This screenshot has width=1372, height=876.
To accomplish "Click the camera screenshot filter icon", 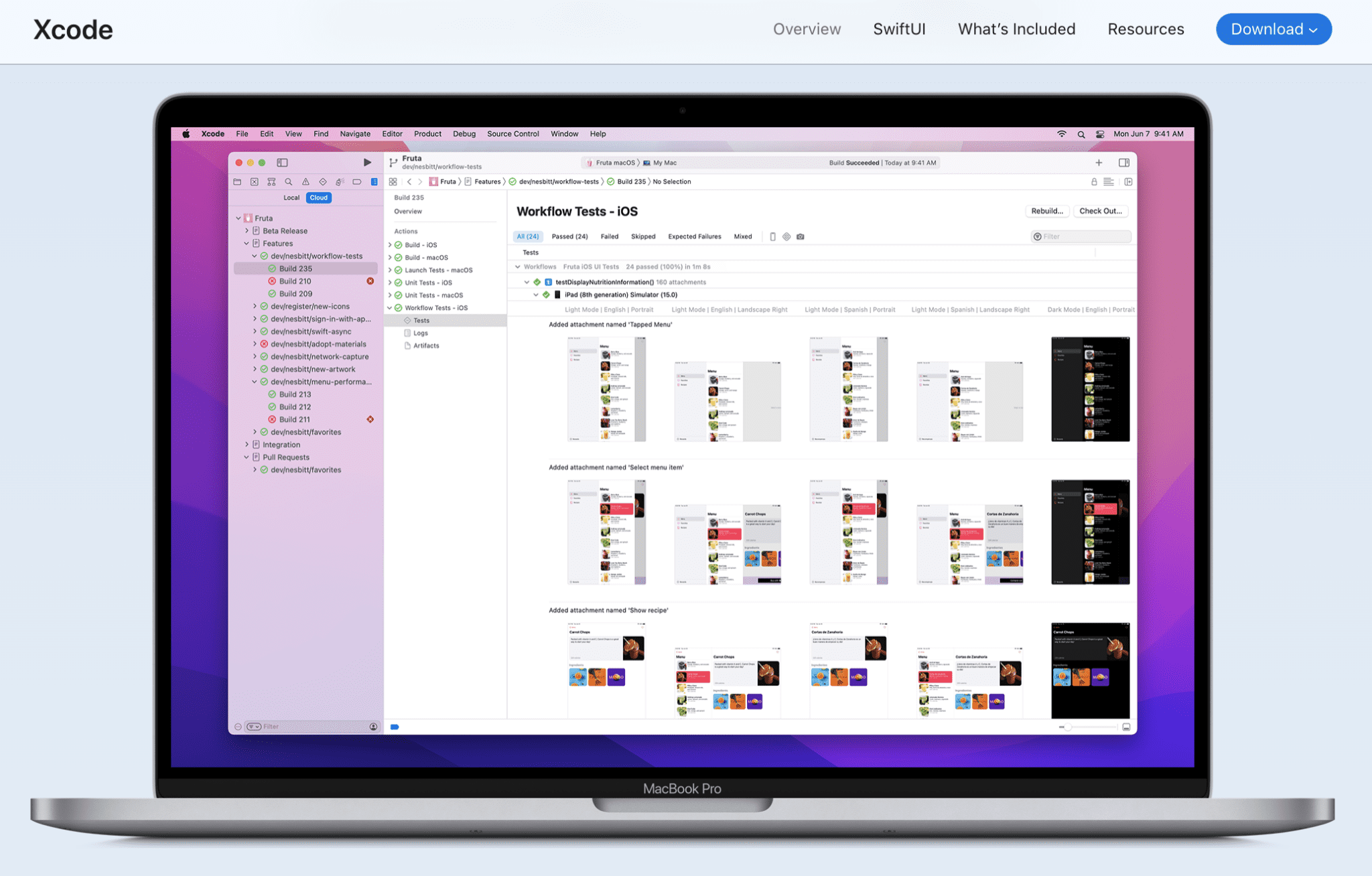I will (800, 236).
